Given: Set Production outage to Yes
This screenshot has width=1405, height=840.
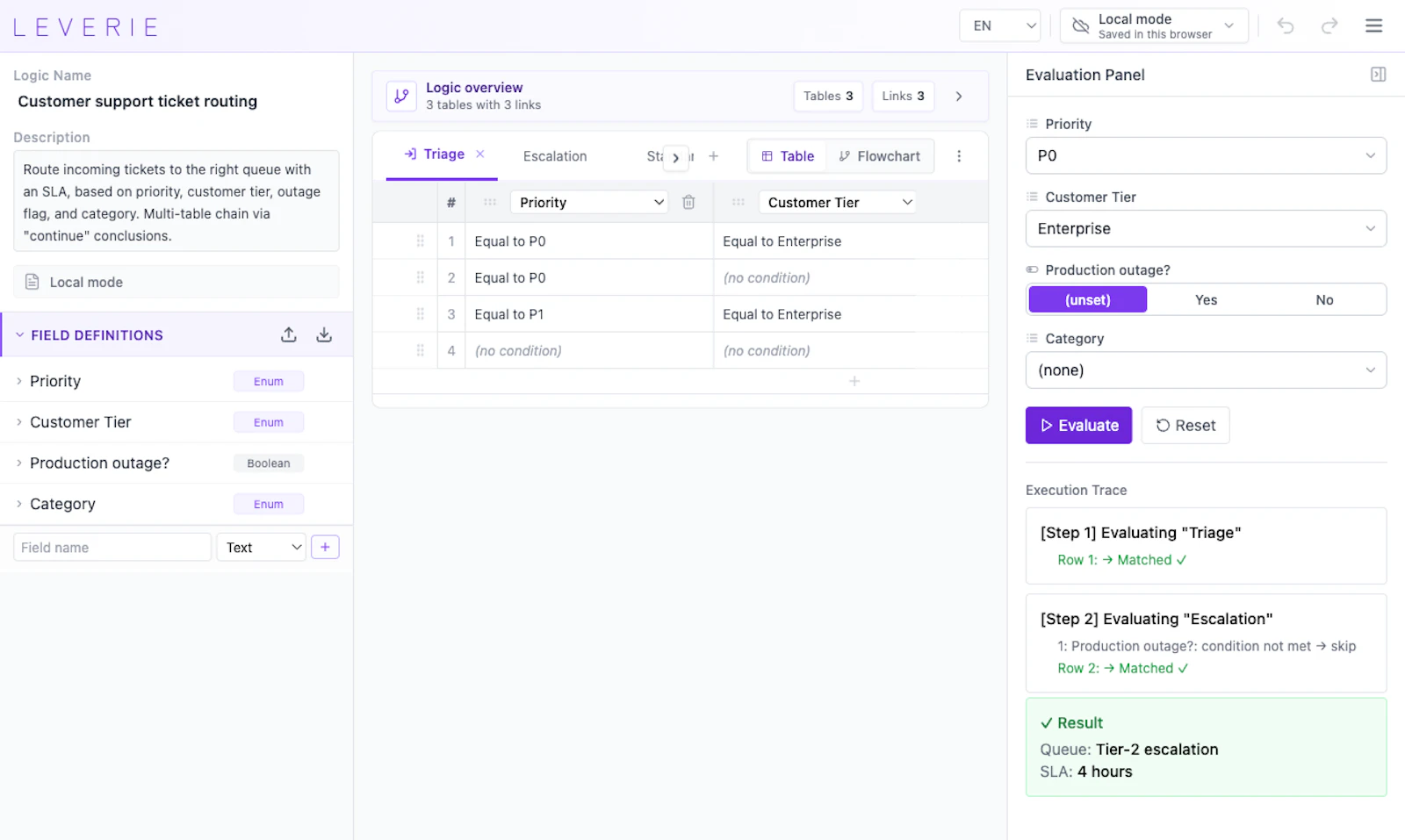Looking at the screenshot, I should click(1206, 299).
